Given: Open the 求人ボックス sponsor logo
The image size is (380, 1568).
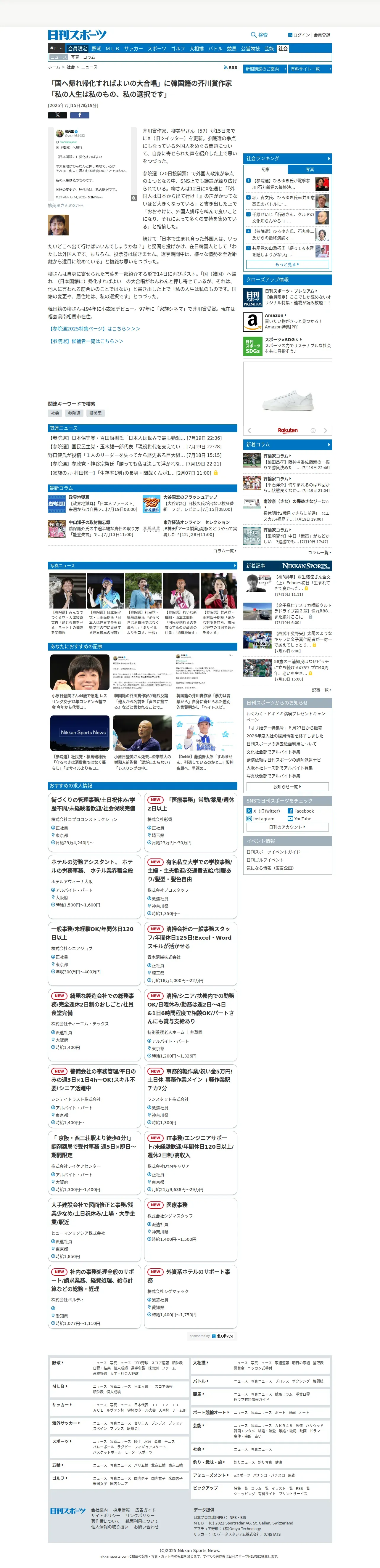Looking at the screenshot, I should (223, 1336).
